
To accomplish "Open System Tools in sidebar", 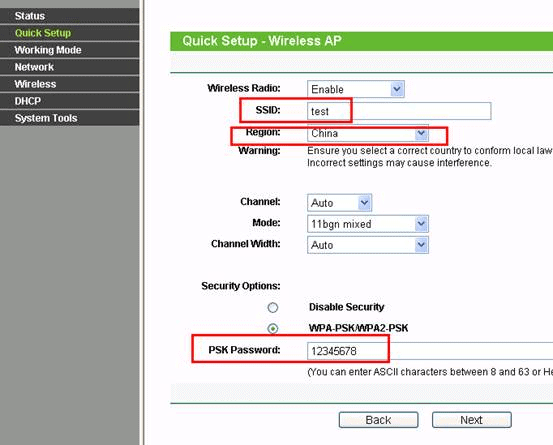I will (x=69, y=118).
